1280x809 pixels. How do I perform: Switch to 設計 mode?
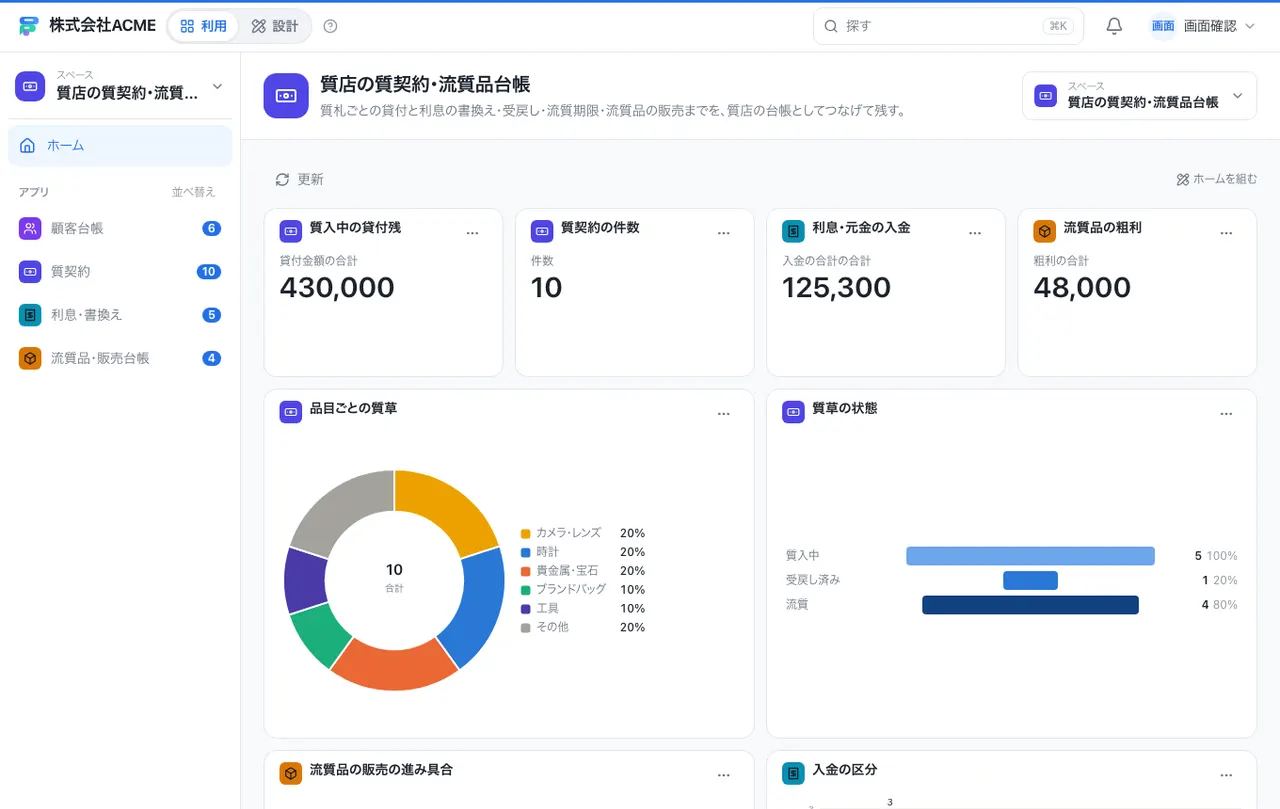click(x=274, y=26)
